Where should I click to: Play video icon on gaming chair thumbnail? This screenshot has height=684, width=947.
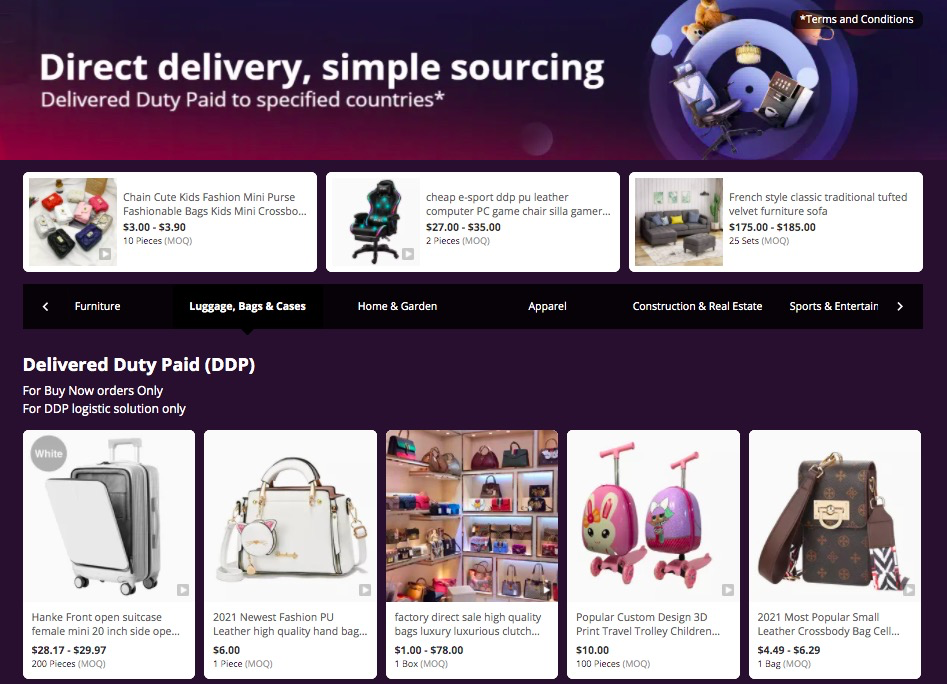tap(408, 254)
